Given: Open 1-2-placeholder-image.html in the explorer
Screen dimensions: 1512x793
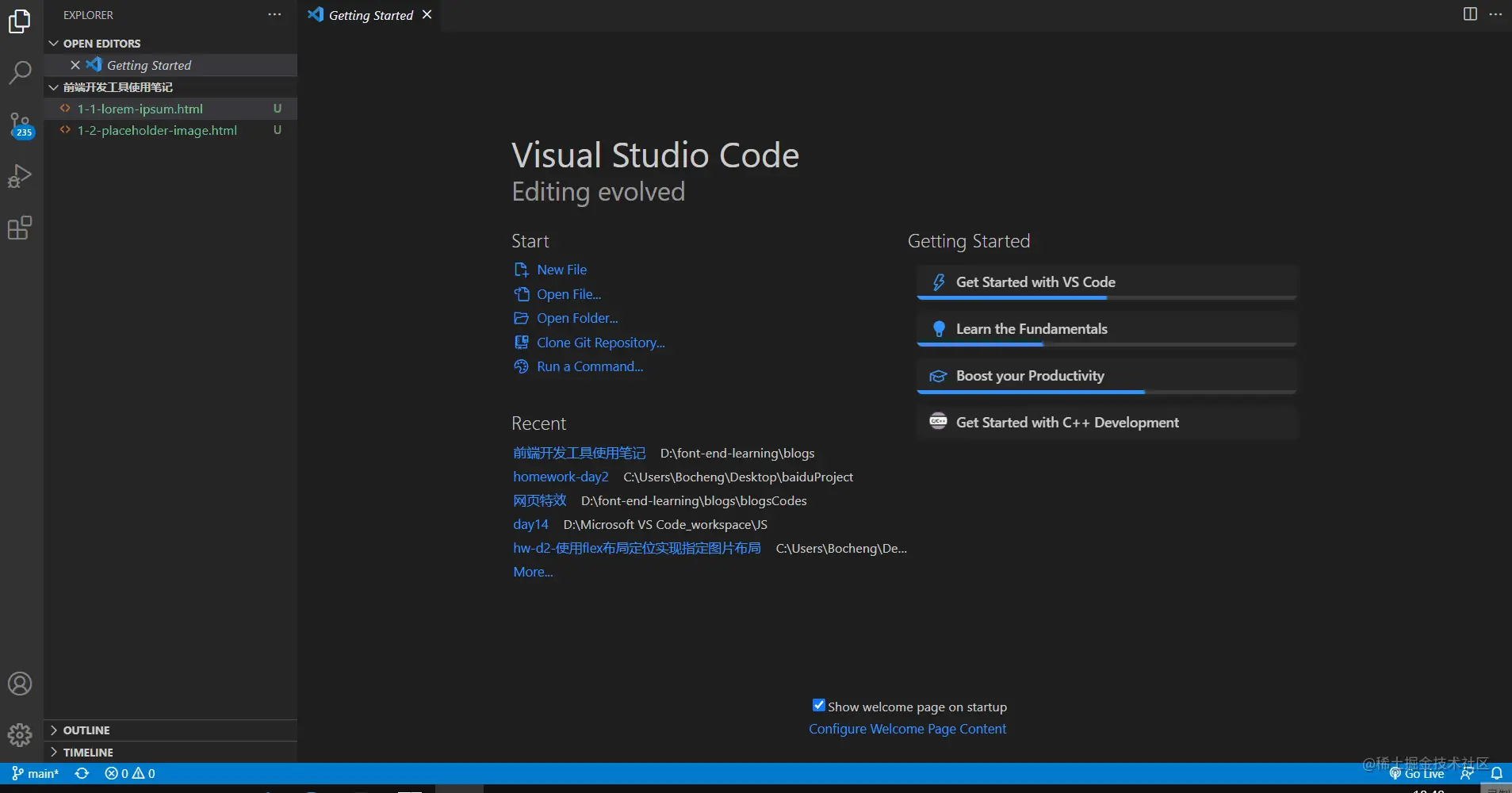Looking at the screenshot, I should tap(157, 131).
